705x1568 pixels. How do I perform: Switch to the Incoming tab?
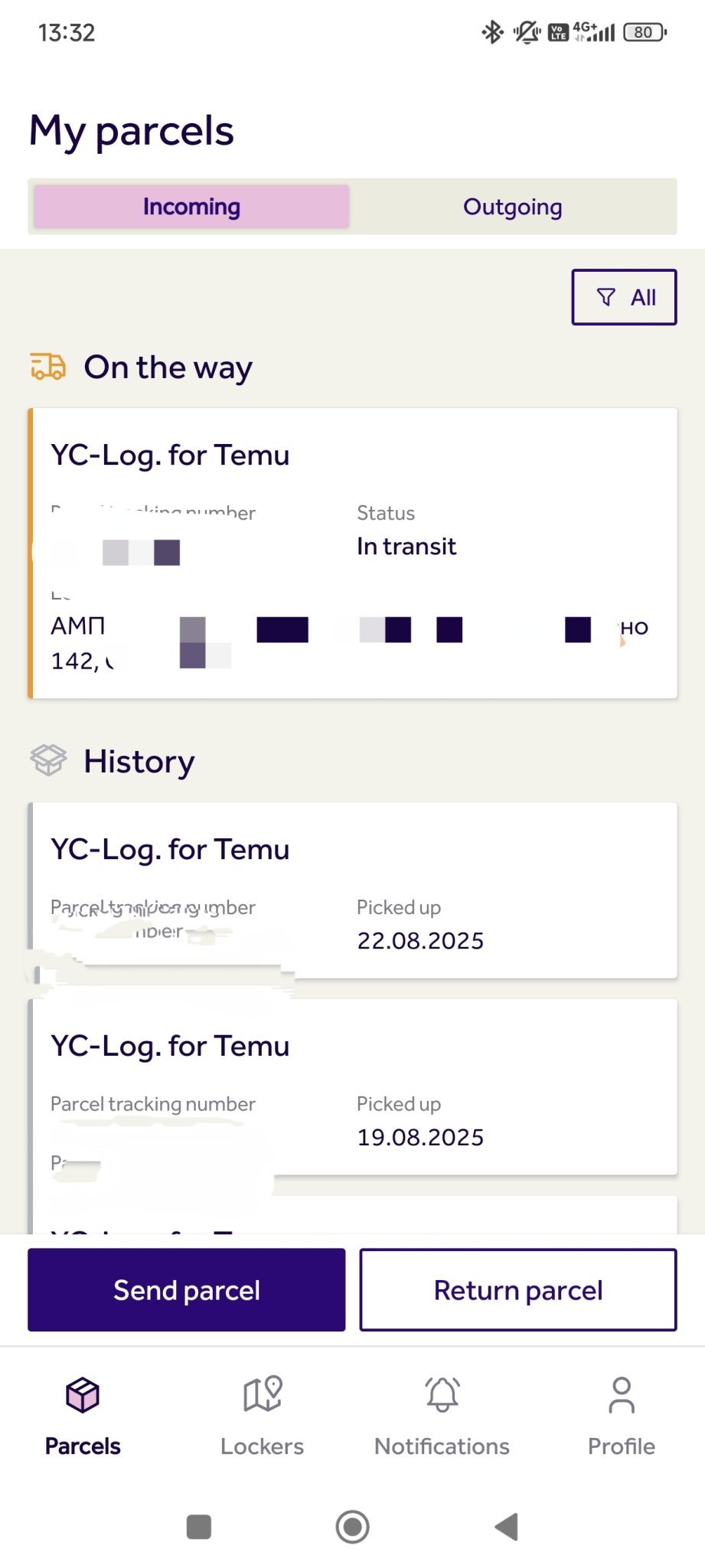191,207
